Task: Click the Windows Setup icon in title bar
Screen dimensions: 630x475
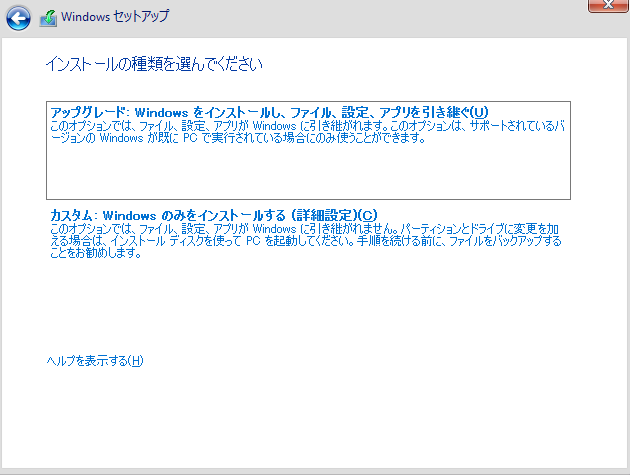Action: tap(48, 18)
